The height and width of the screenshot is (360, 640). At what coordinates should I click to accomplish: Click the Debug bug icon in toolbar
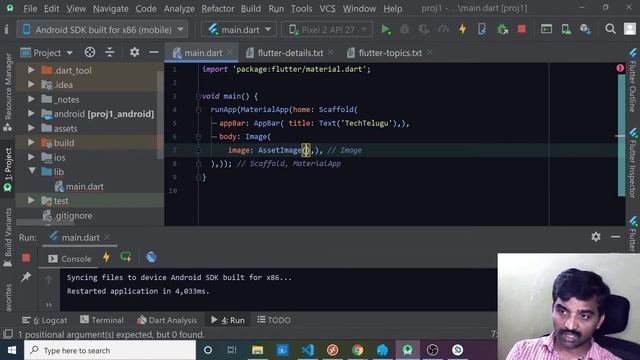[404, 29]
